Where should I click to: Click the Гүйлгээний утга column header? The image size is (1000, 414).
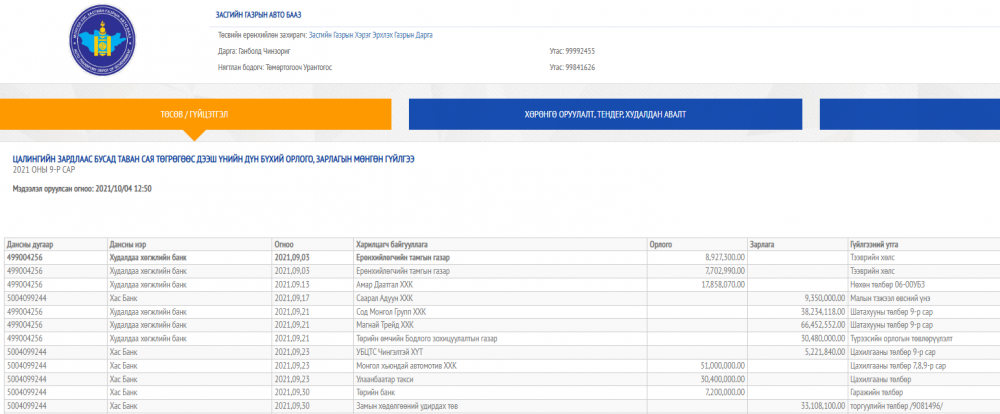coord(924,244)
